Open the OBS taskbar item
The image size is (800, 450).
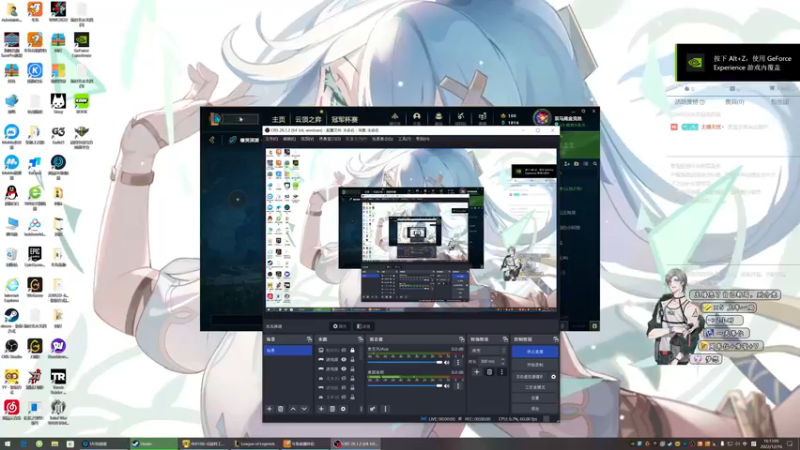click(356, 444)
